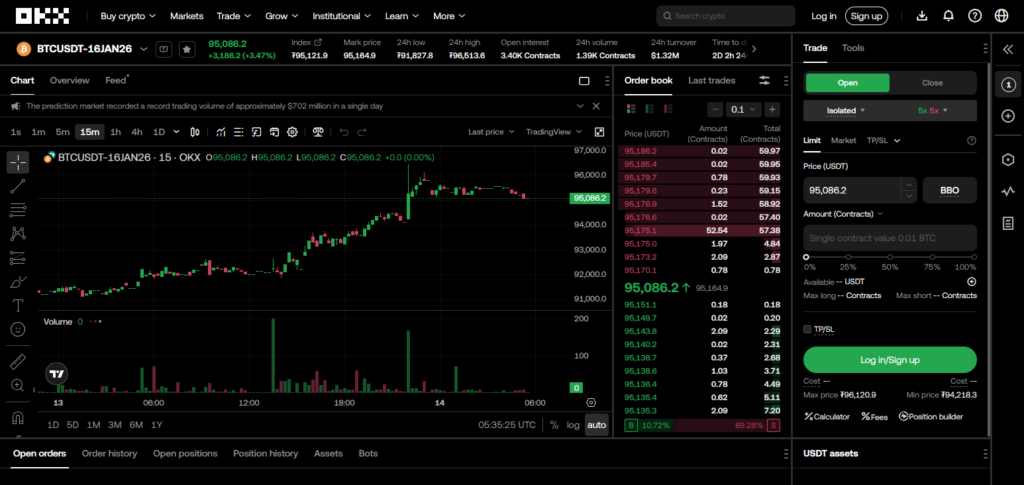The height and width of the screenshot is (485, 1024).
Task: Switch to the Last trades tab
Action: point(711,80)
